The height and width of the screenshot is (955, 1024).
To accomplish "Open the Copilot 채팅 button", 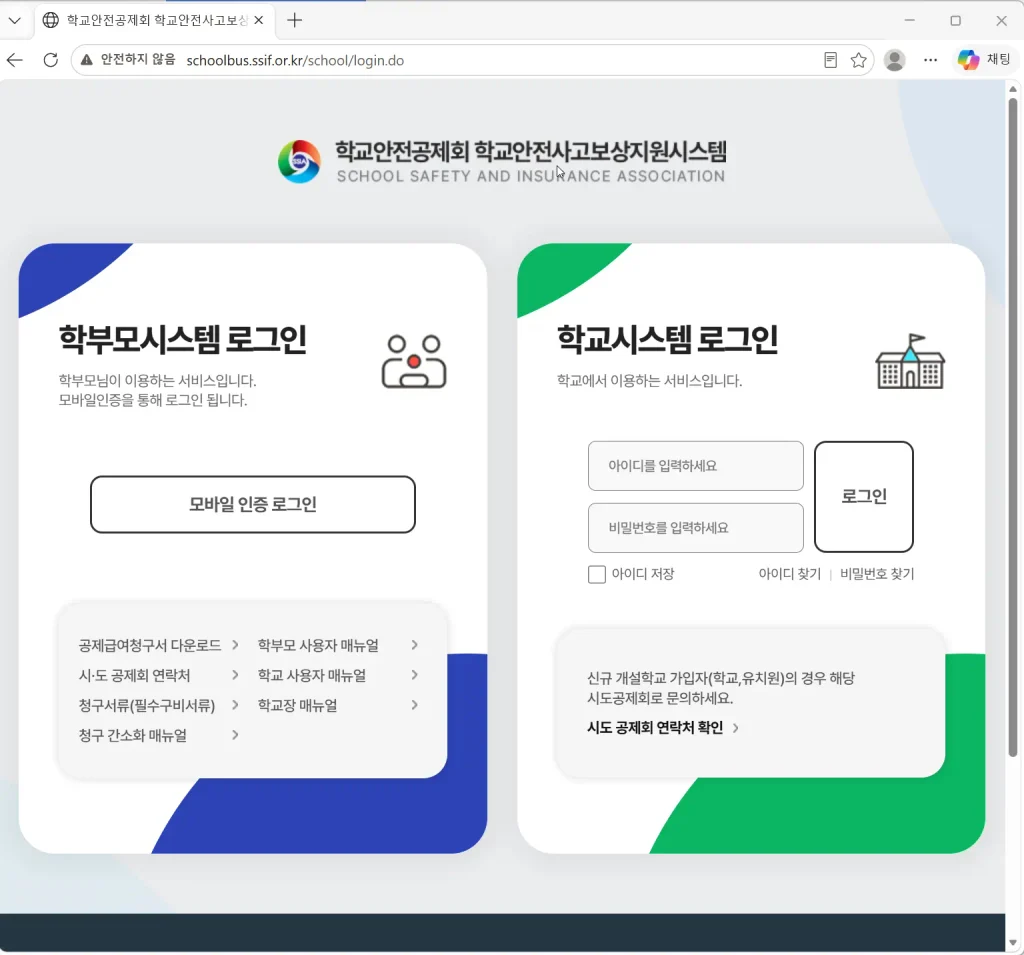I will [984, 60].
